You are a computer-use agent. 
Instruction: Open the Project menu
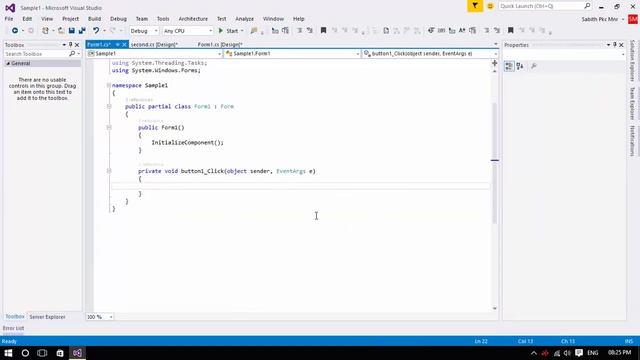pyautogui.click(x=71, y=19)
